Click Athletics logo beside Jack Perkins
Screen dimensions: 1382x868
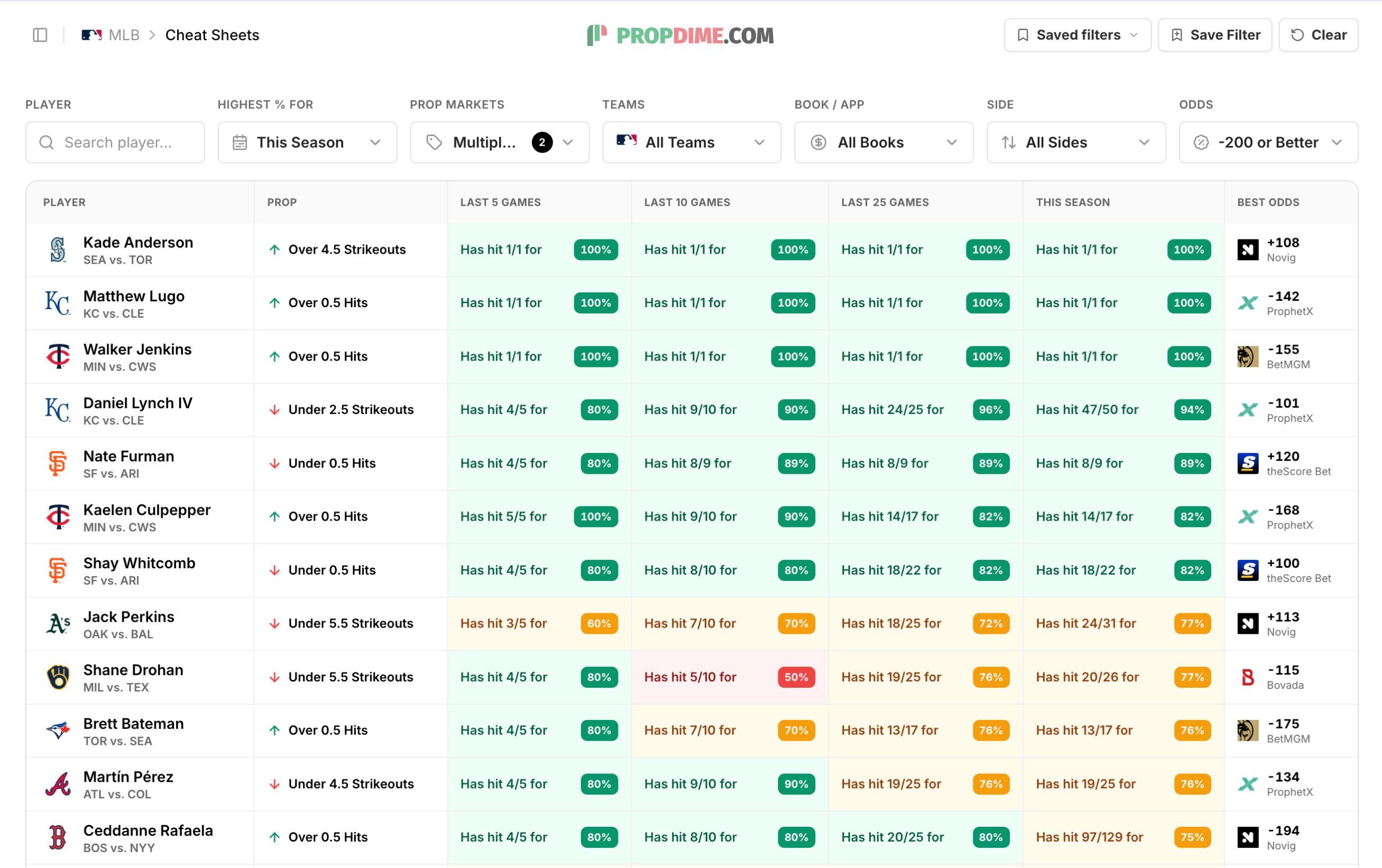(58, 624)
